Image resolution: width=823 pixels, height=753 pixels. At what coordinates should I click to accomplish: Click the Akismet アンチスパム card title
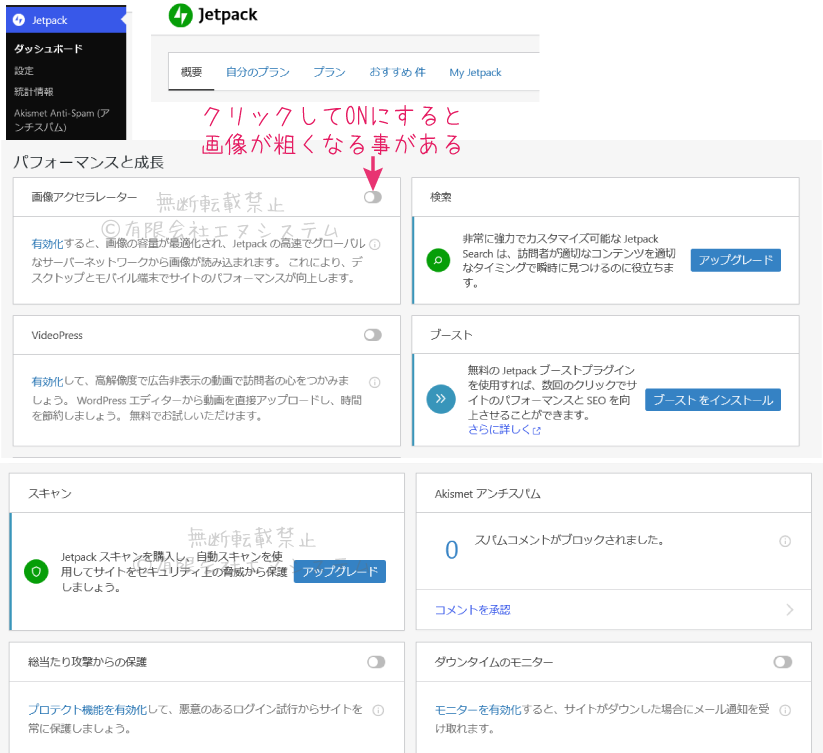pos(487,494)
